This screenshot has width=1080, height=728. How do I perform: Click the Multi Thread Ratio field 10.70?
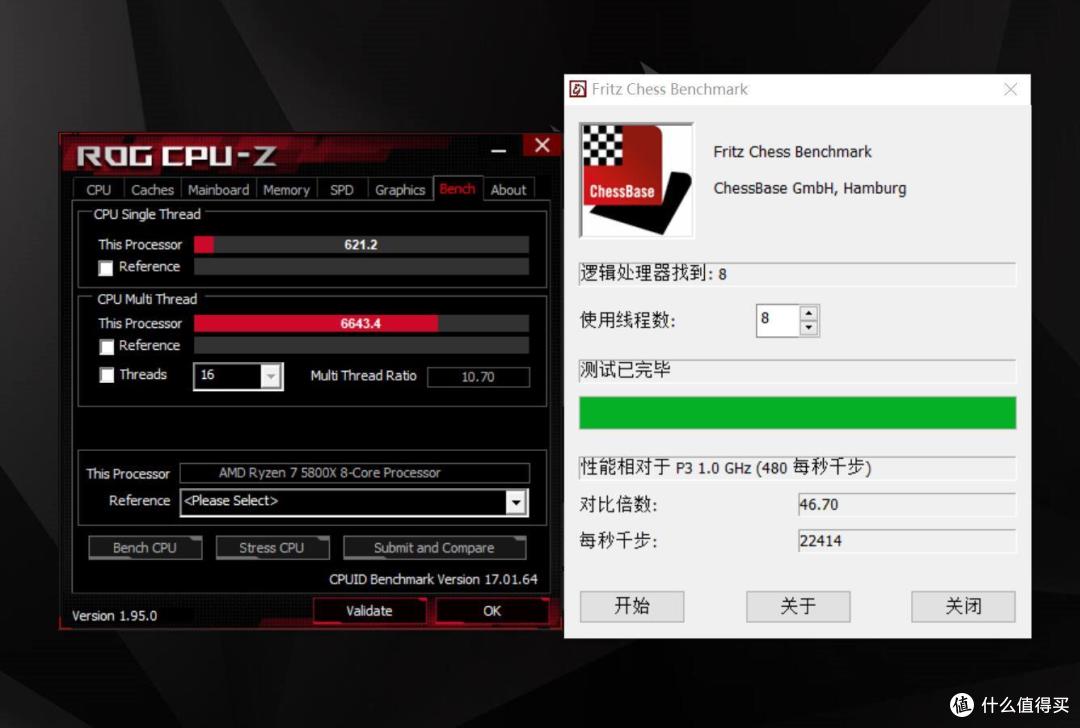point(478,377)
